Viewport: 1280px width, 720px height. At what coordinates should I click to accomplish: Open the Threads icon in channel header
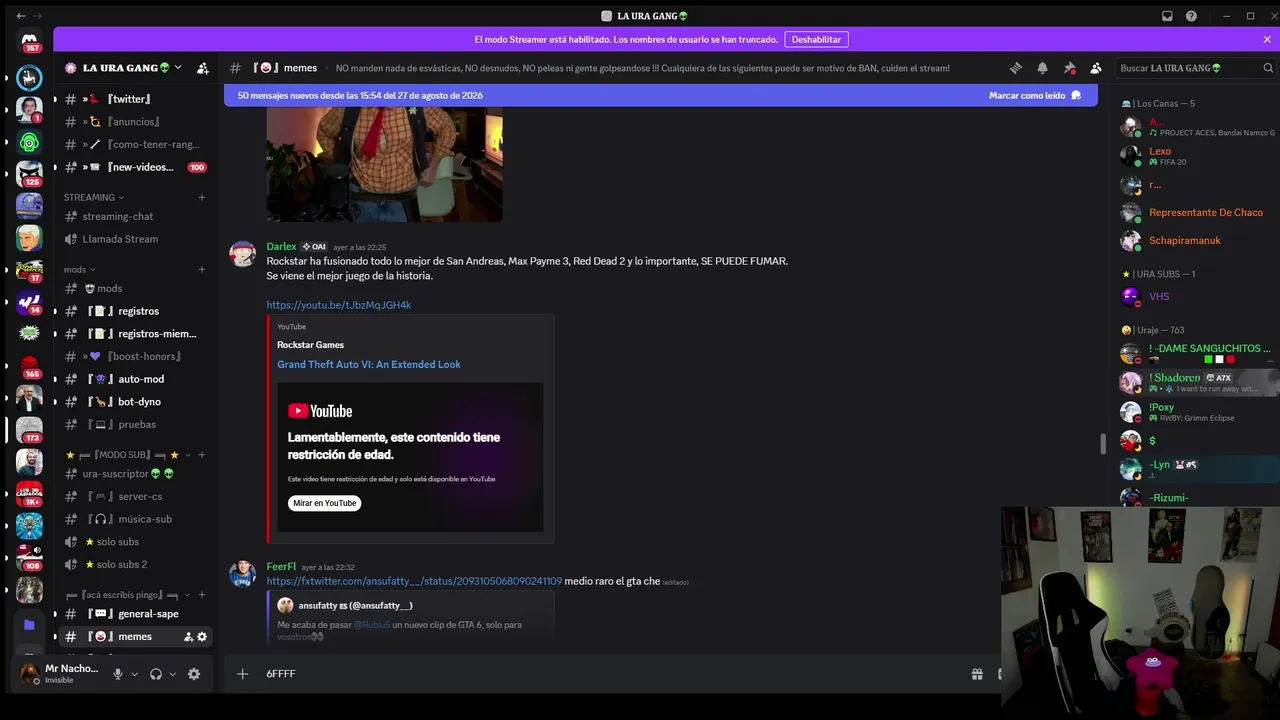pos(1016,68)
